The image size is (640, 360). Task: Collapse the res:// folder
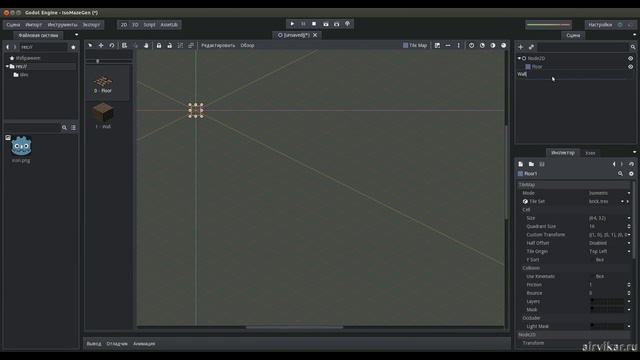coord(7,66)
